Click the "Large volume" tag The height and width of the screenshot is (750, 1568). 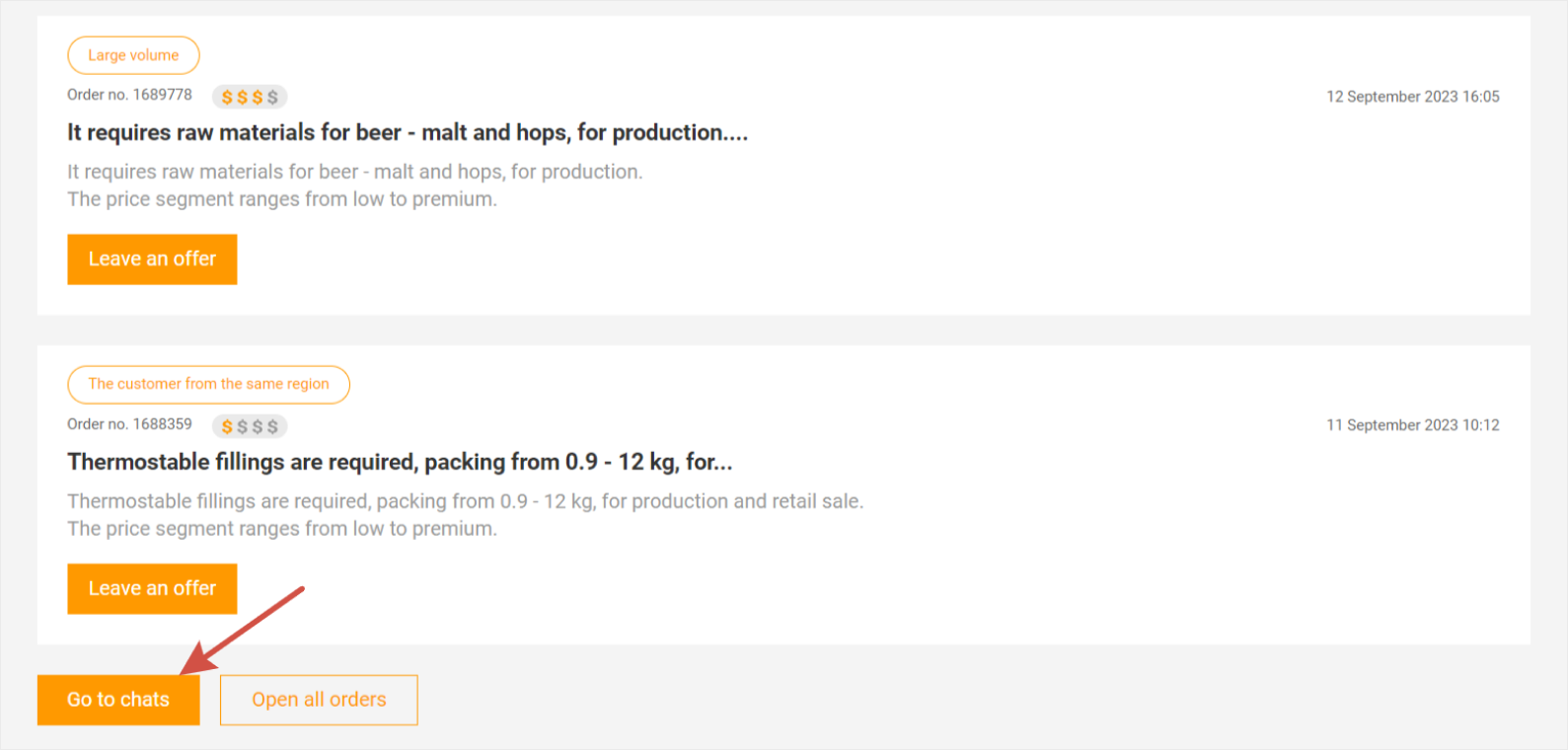(133, 55)
